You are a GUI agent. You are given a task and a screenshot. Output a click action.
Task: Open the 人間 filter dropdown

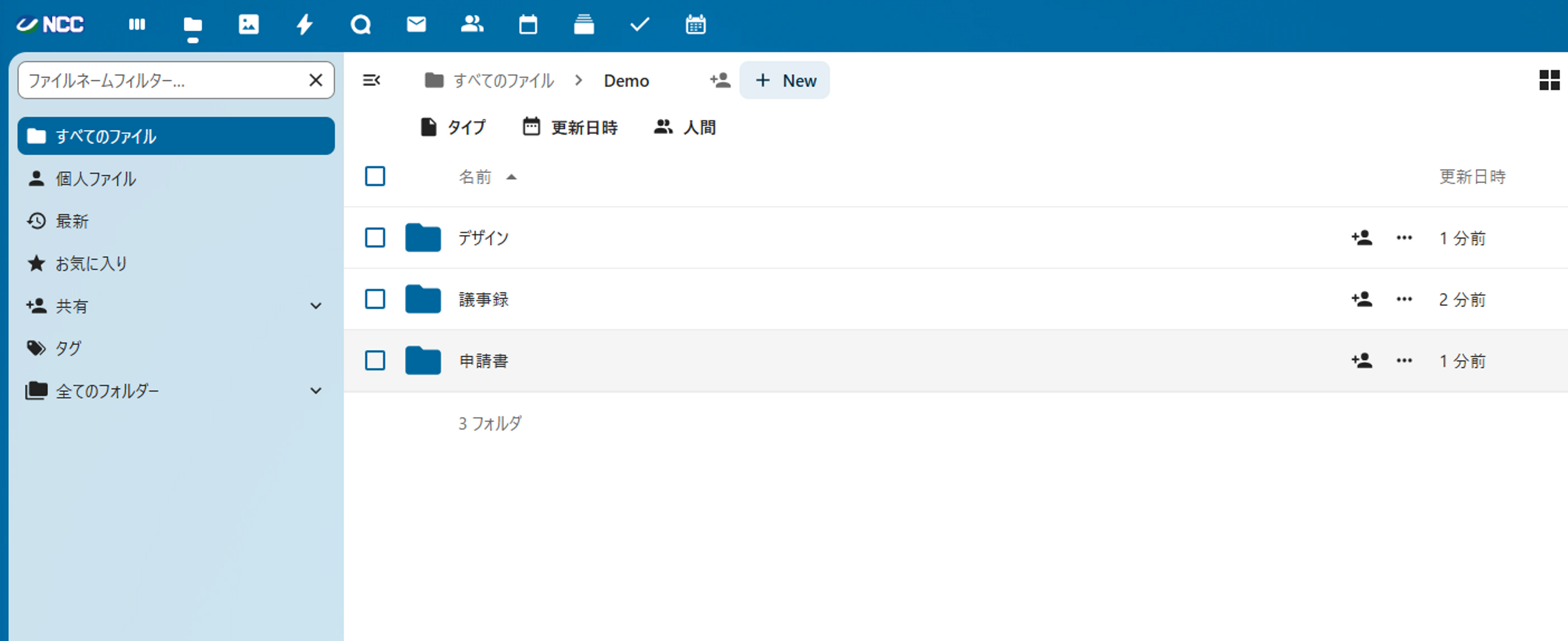(x=685, y=127)
